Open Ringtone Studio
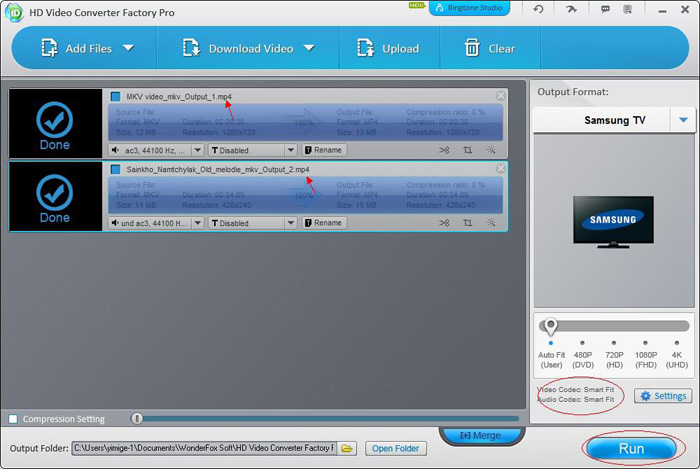Screen dimensions: 700x469 pos(469,8)
